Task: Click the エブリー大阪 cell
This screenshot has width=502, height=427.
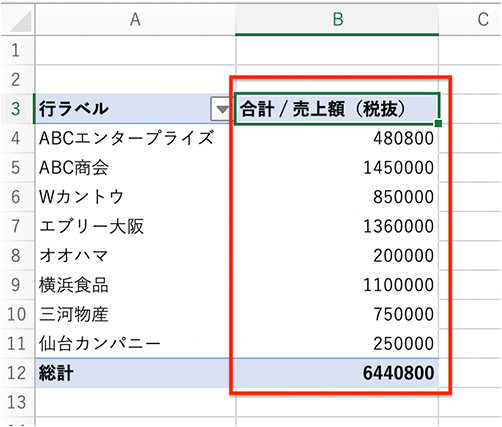Action: coord(135,226)
